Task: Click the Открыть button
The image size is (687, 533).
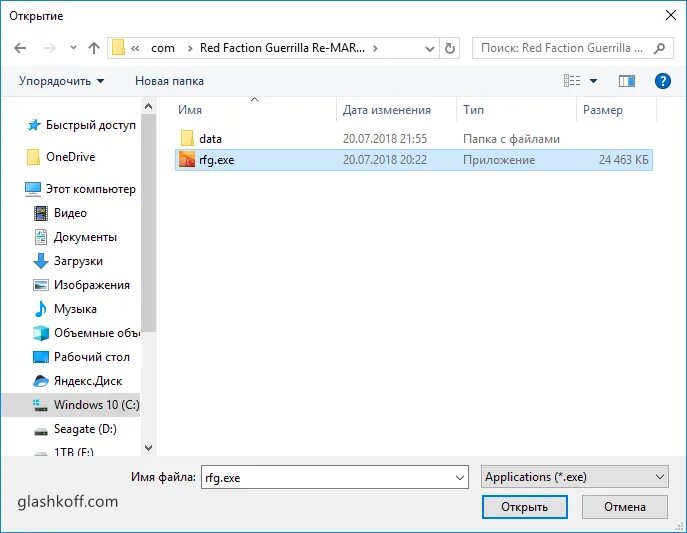Action: pyautogui.click(x=524, y=507)
